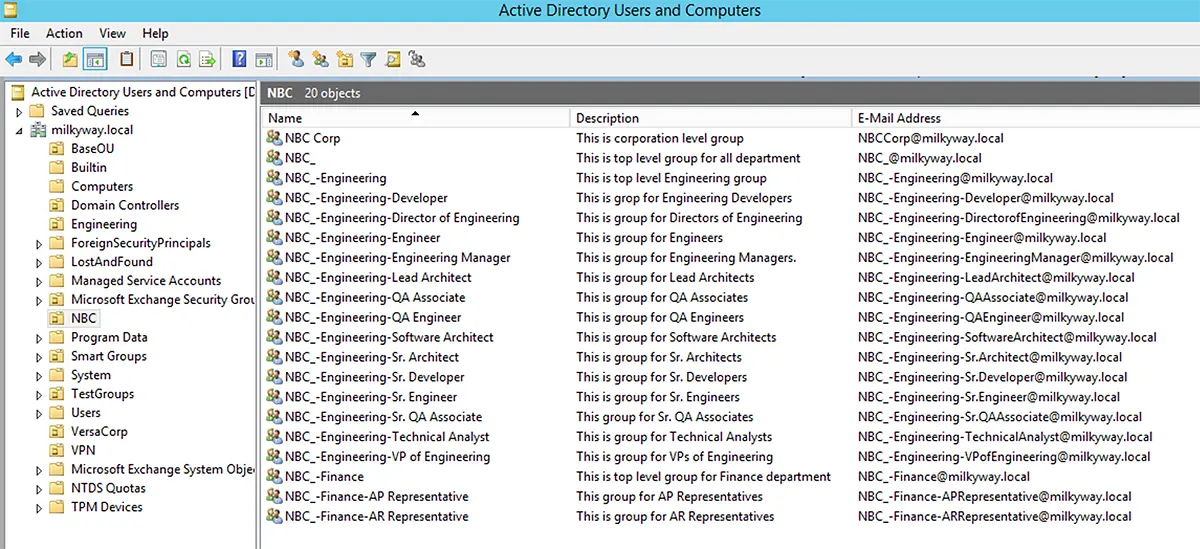
Task: Select the NBC_-Engineering-VP of Engineering group
Action: coord(387,457)
